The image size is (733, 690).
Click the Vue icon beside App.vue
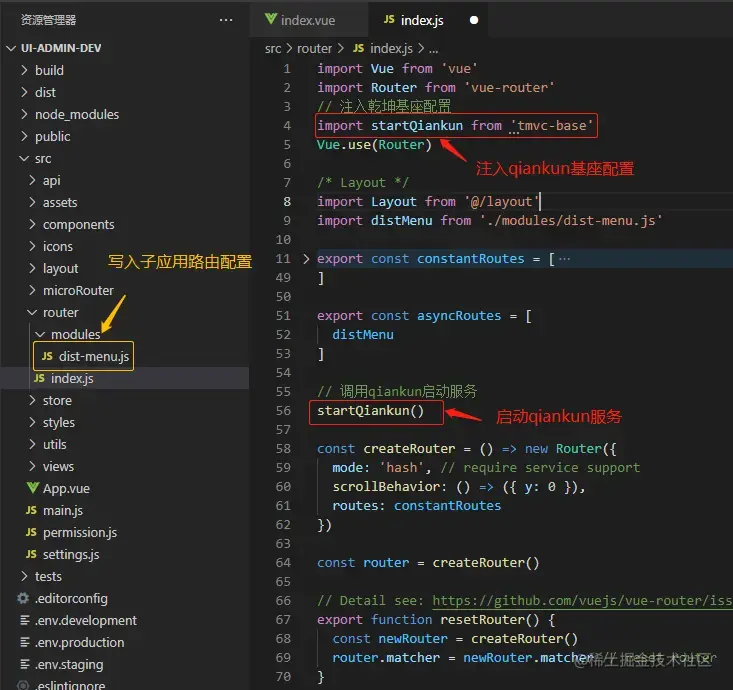click(33, 488)
